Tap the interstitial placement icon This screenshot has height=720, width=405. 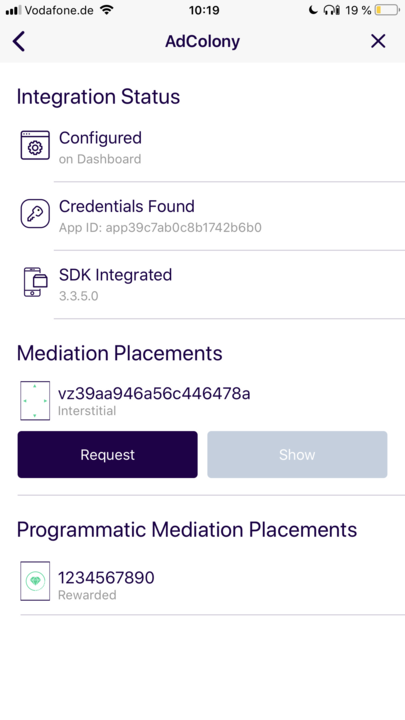[x=35, y=400]
